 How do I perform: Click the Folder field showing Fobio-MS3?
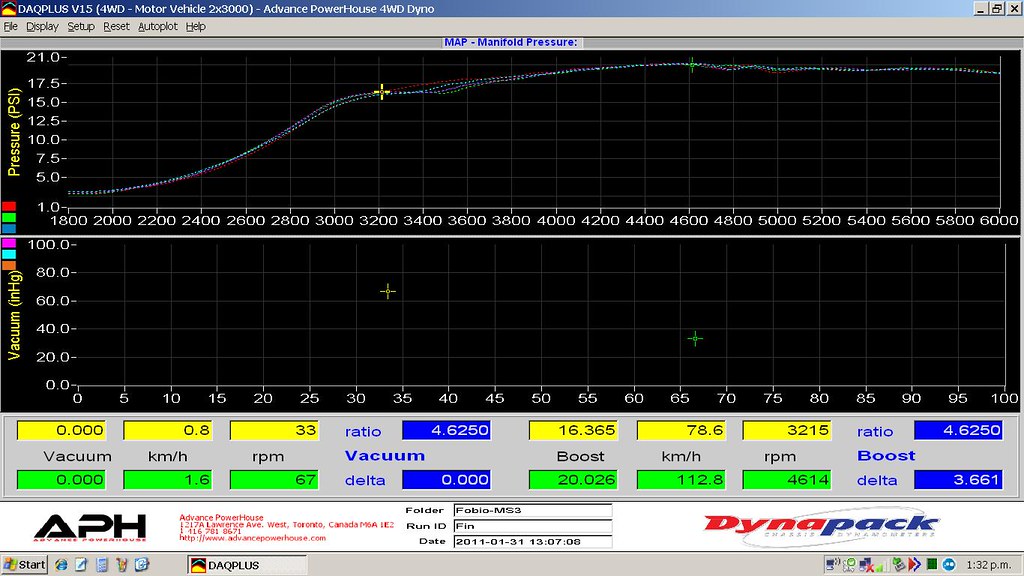531,509
